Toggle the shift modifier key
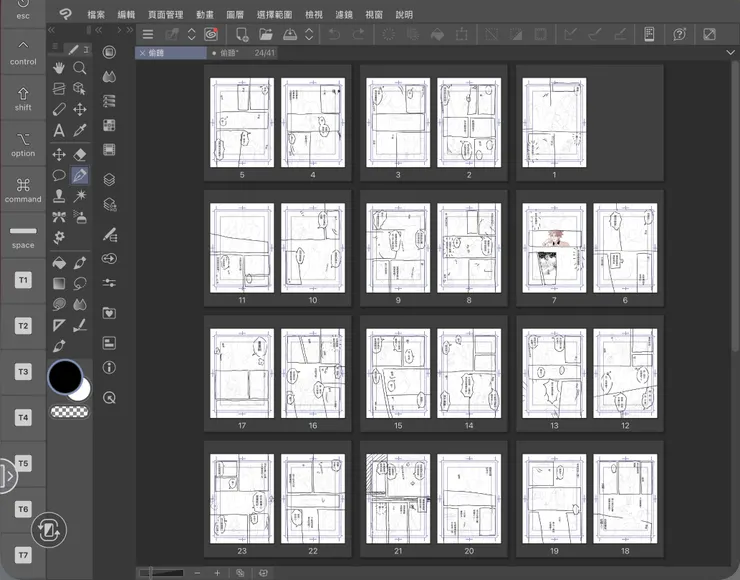The image size is (740, 580). (23, 99)
